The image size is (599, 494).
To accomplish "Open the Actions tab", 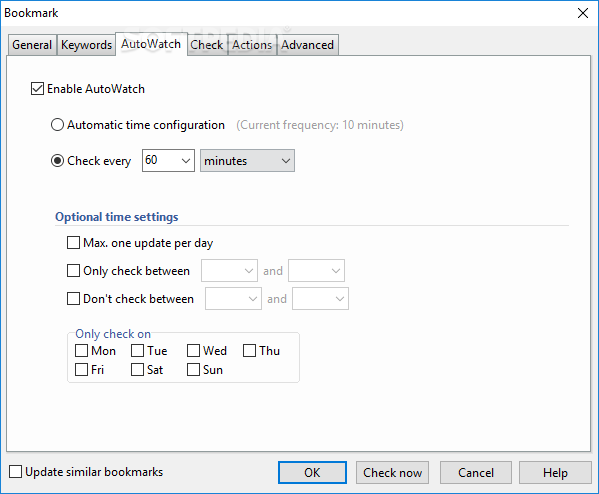I will click(252, 45).
